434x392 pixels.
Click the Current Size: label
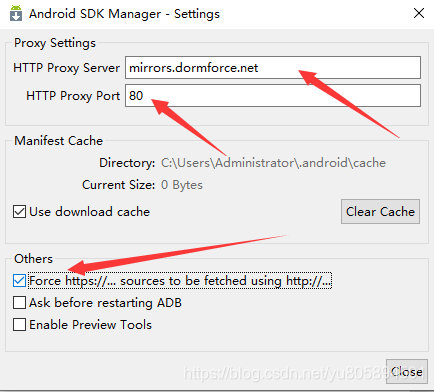pyautogui.click(x=119, y=185)
